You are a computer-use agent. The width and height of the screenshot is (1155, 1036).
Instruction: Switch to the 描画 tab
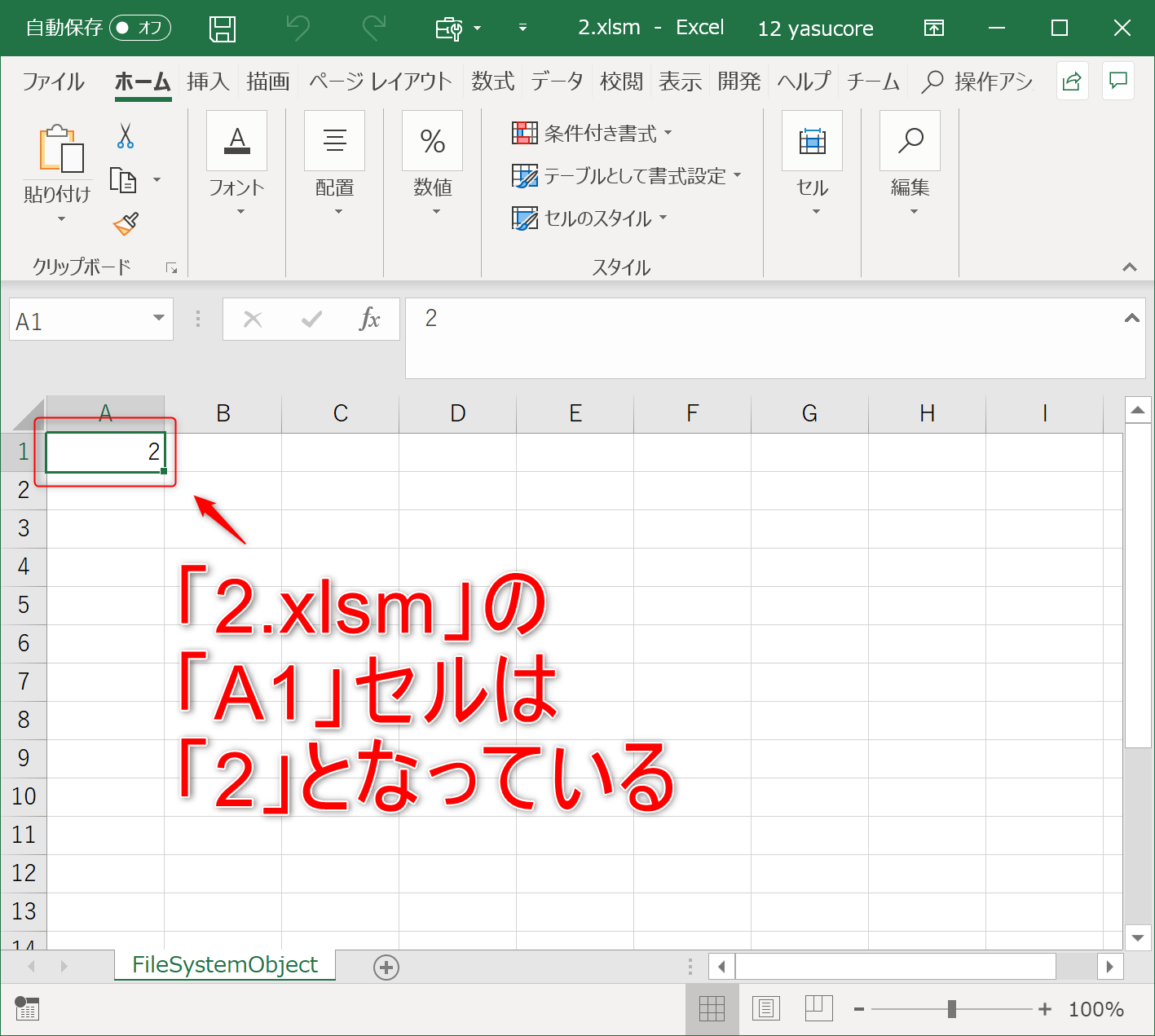(268, 82)
